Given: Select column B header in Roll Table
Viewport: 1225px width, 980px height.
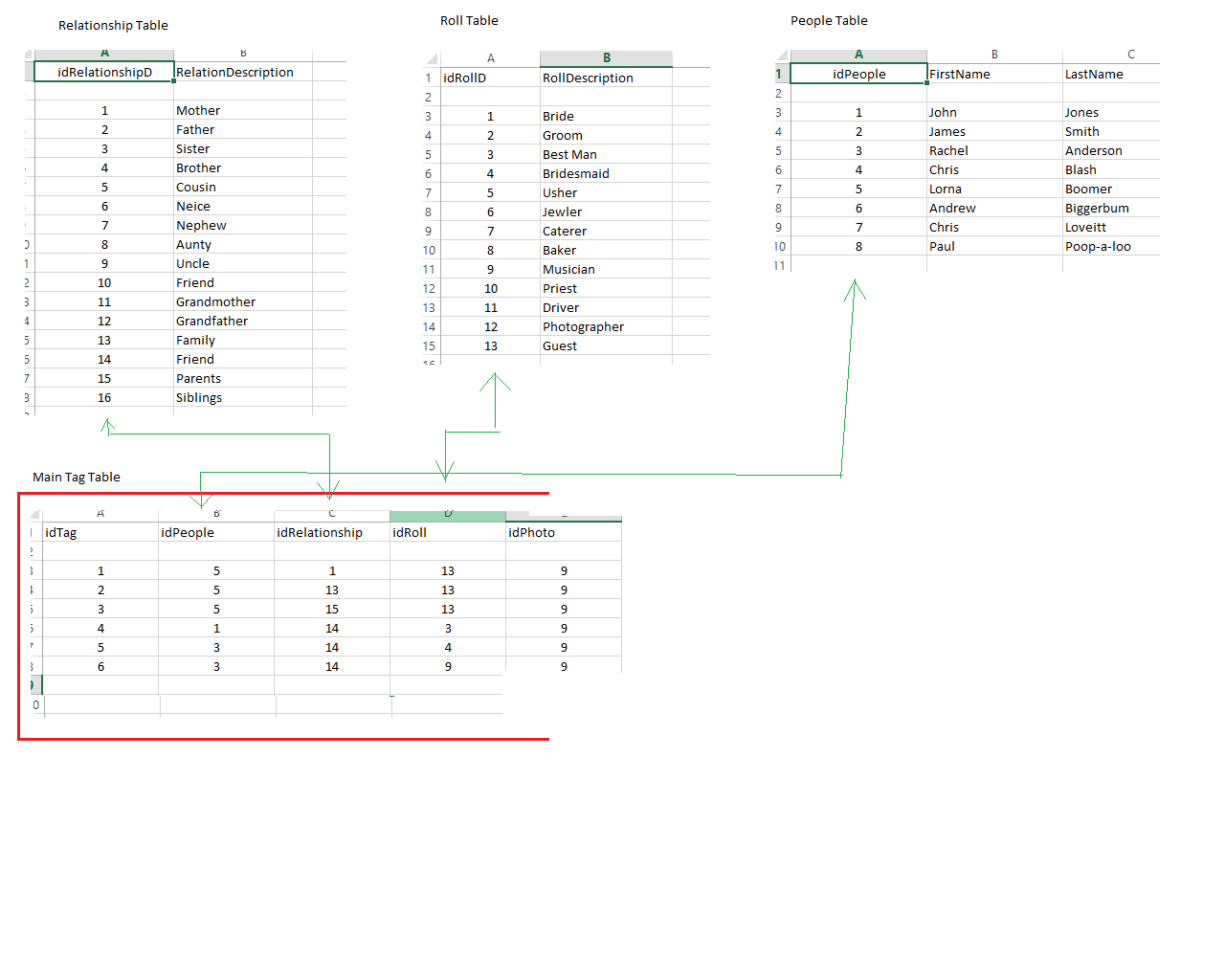Looking at the screenshot, I should [x=606, y=58].
